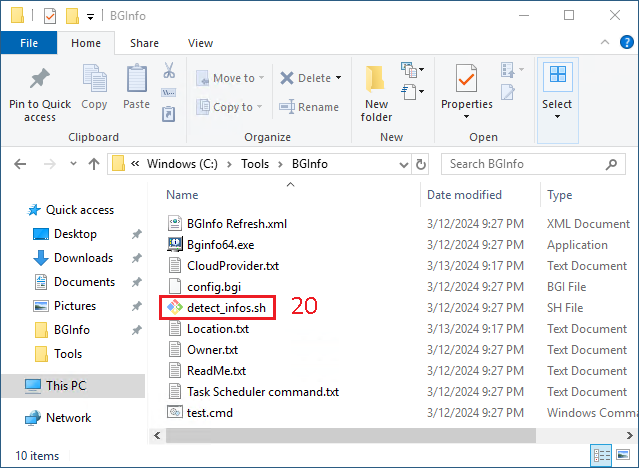Select This PC in navigation pane

pos(73,386)
